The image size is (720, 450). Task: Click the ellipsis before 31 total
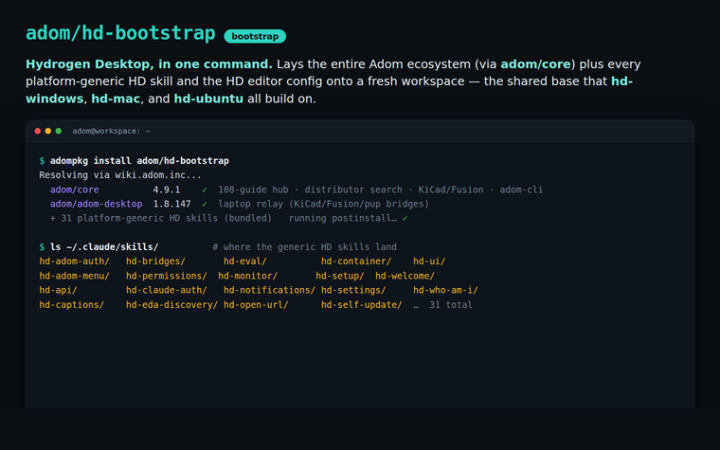[416, 305]
